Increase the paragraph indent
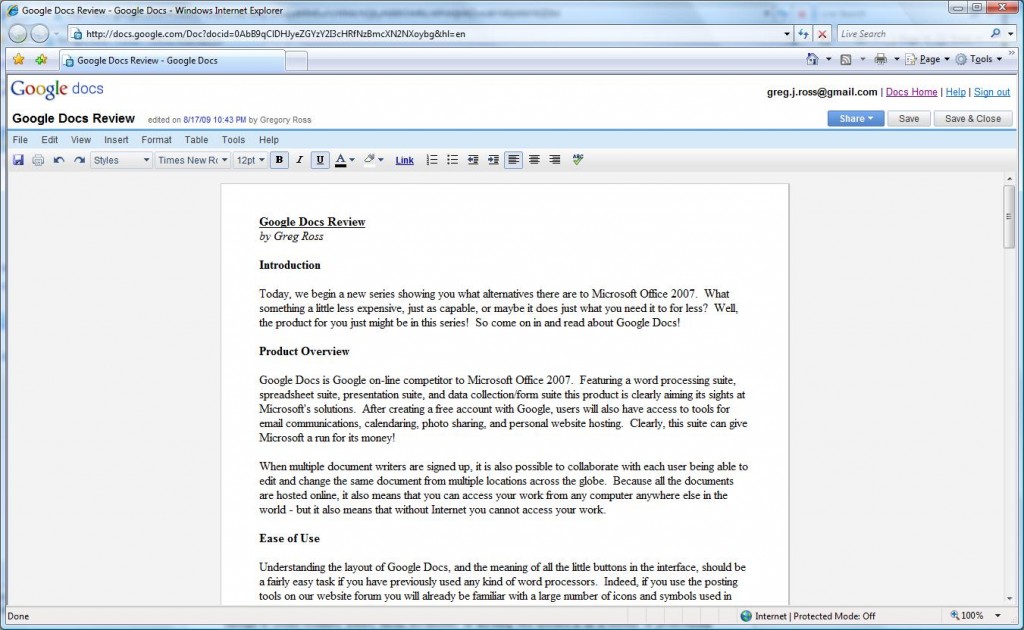Image resolution: width=1024 pixels, height=630 pixels. (x=493, y=160)
